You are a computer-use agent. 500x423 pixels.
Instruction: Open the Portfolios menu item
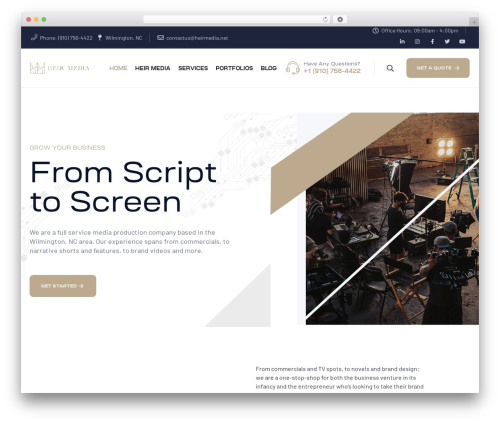click(x=234, y=68)
